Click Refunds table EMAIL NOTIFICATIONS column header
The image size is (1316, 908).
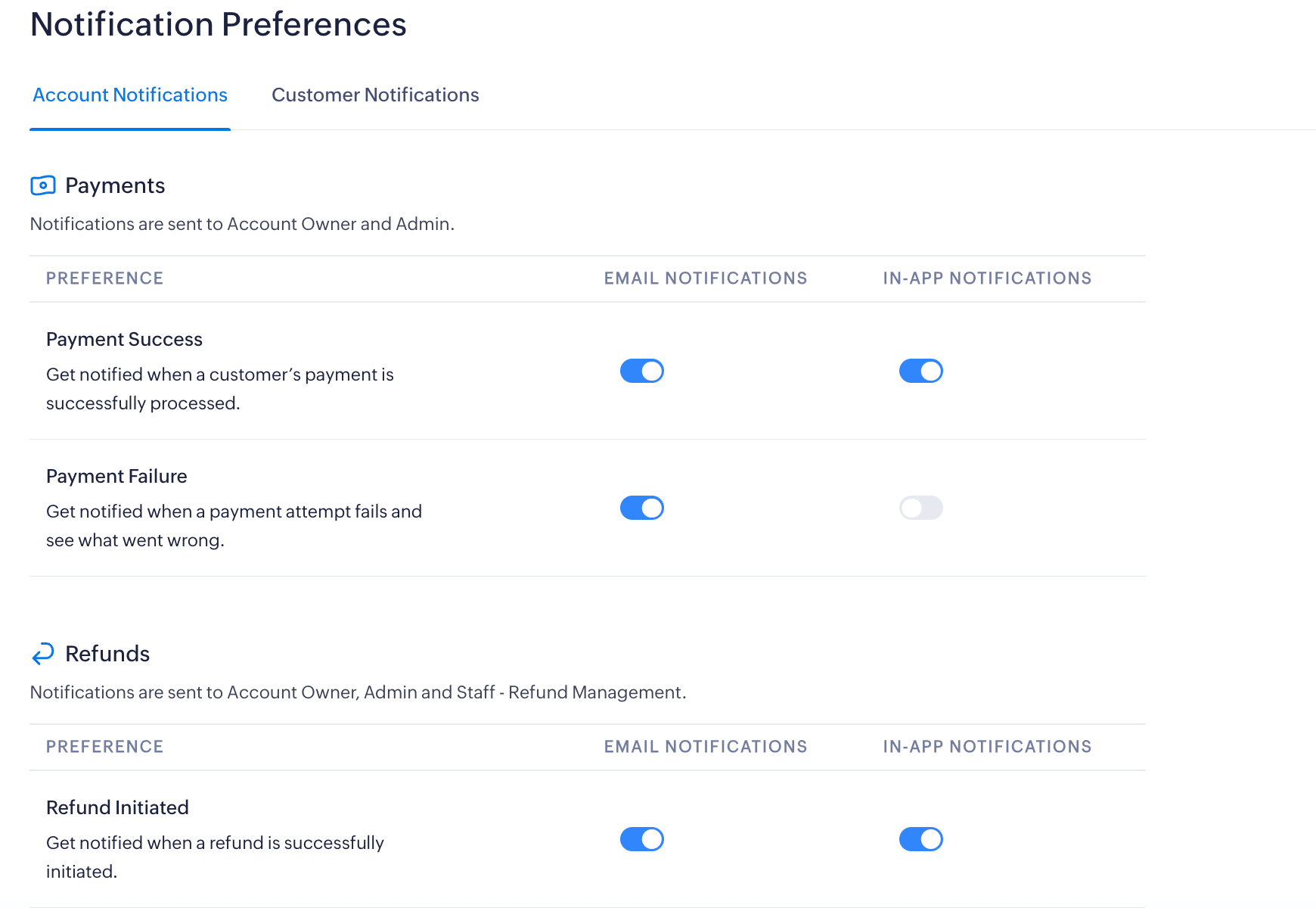(x=706, y=747)
